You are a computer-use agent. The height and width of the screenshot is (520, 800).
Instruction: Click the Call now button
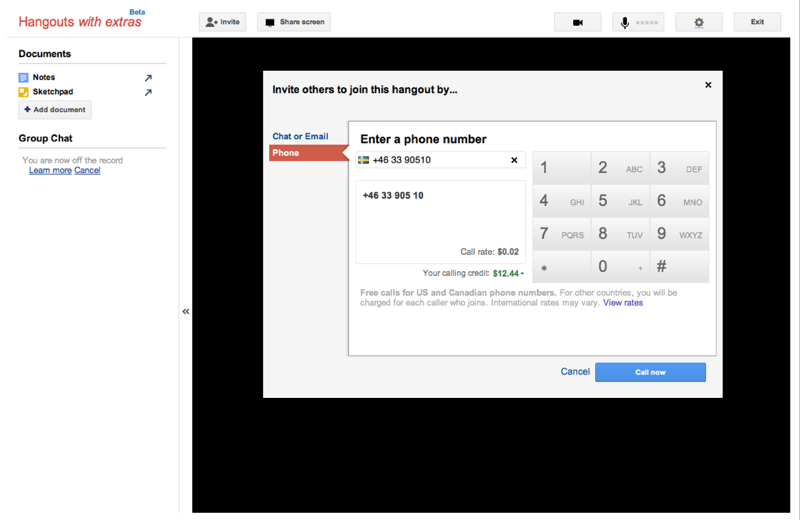pos(651,373)
